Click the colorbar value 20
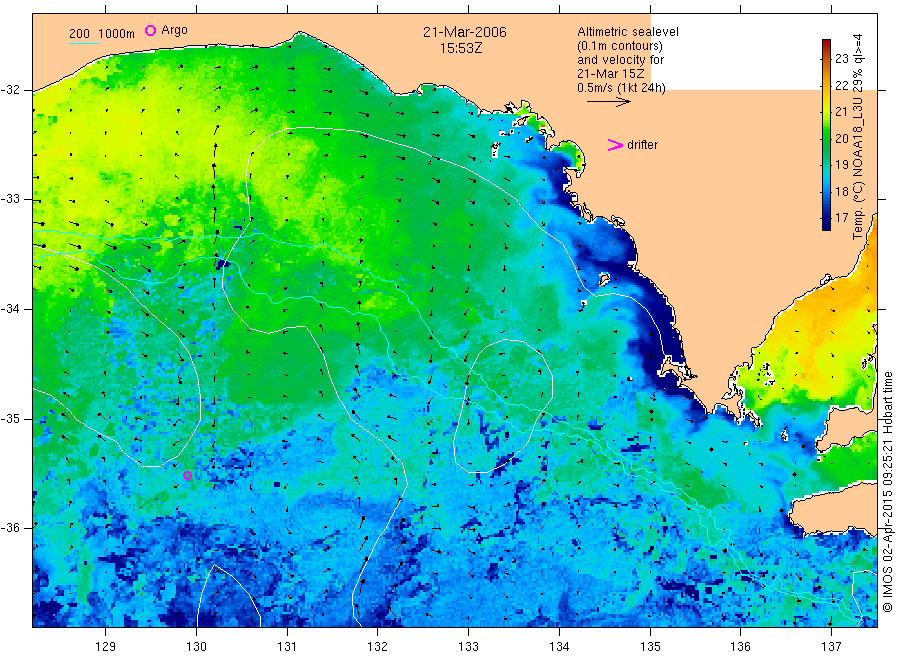 pos(841,138)
